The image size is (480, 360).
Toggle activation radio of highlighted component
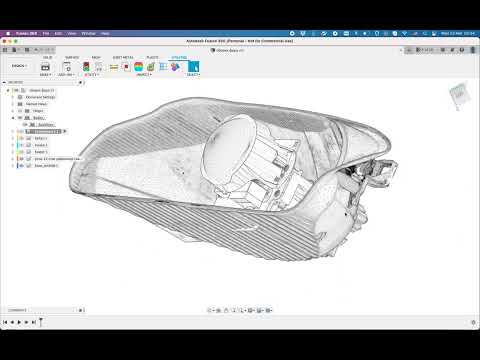(65, 131)
